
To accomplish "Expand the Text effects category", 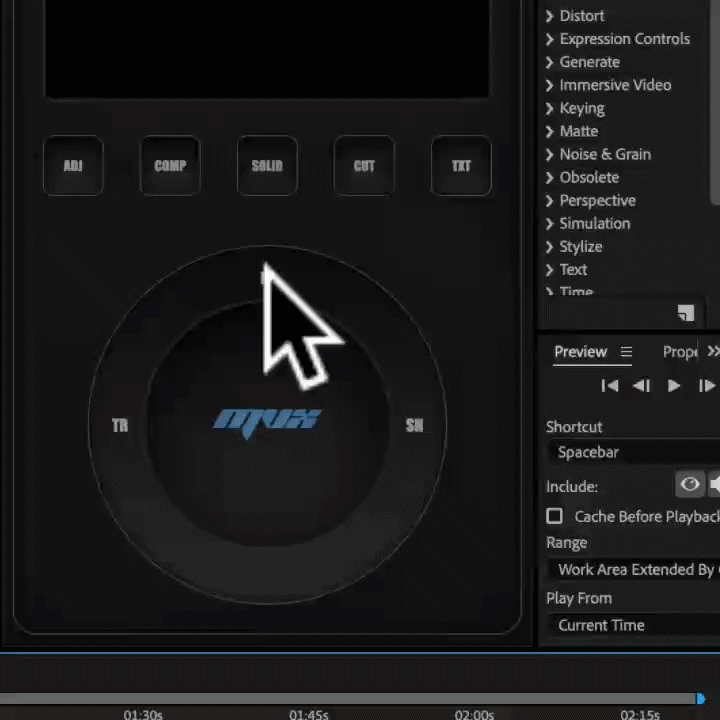I will [x=549, y=270].
